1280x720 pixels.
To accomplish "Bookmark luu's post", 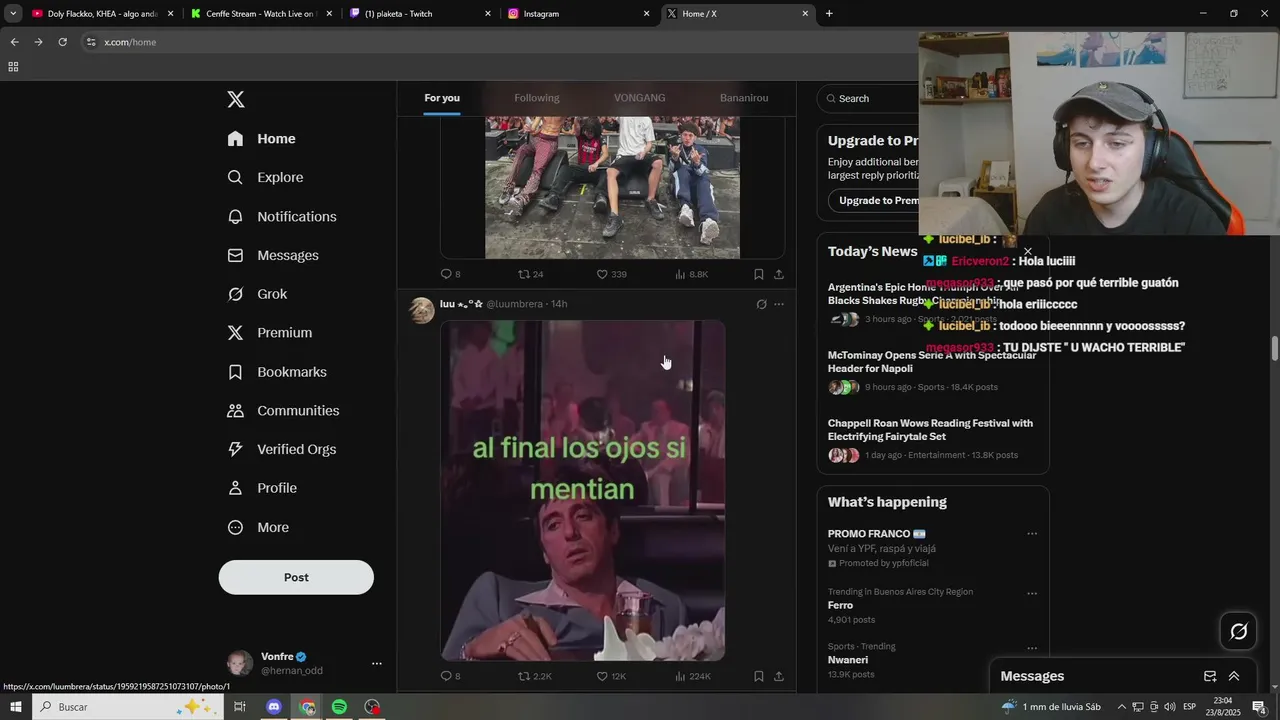I will click(759, 676).
